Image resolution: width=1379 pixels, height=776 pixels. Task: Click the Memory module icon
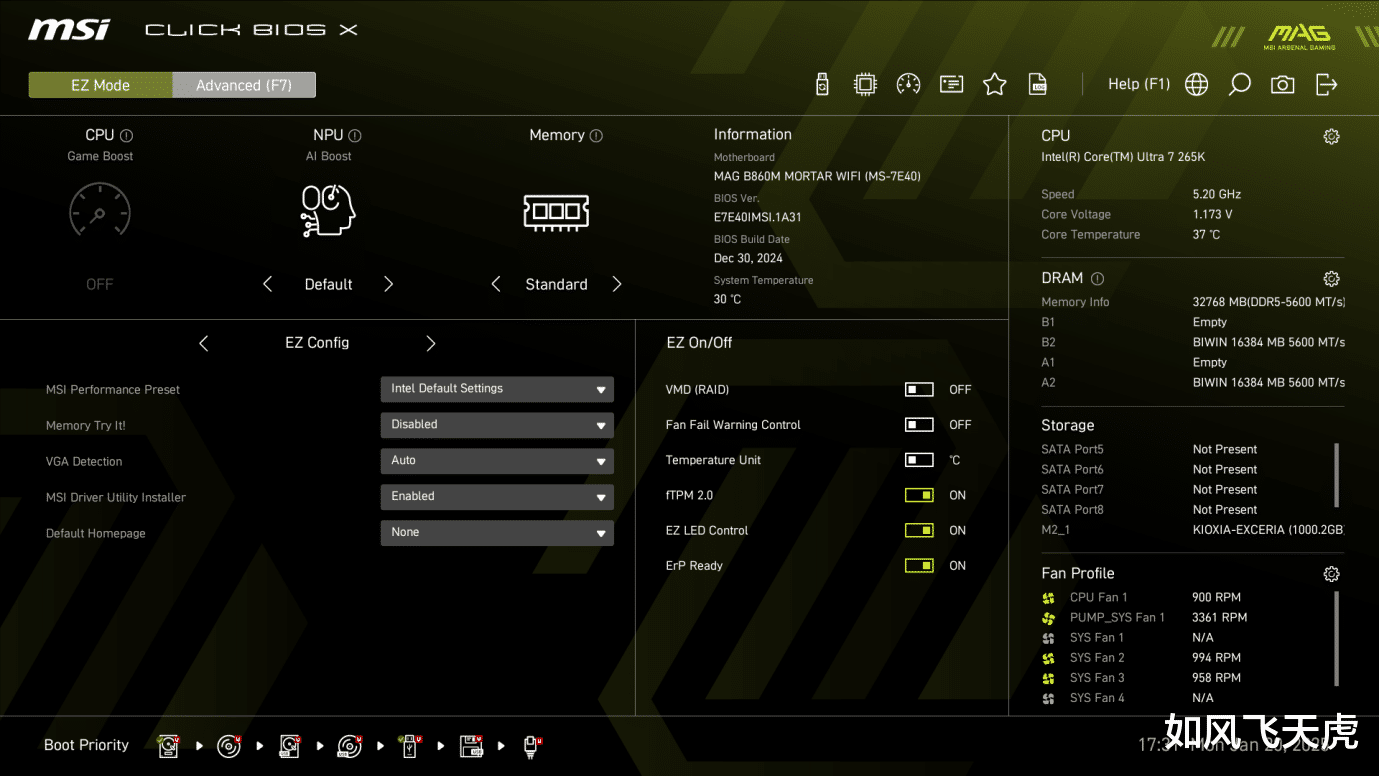point(556,211)
